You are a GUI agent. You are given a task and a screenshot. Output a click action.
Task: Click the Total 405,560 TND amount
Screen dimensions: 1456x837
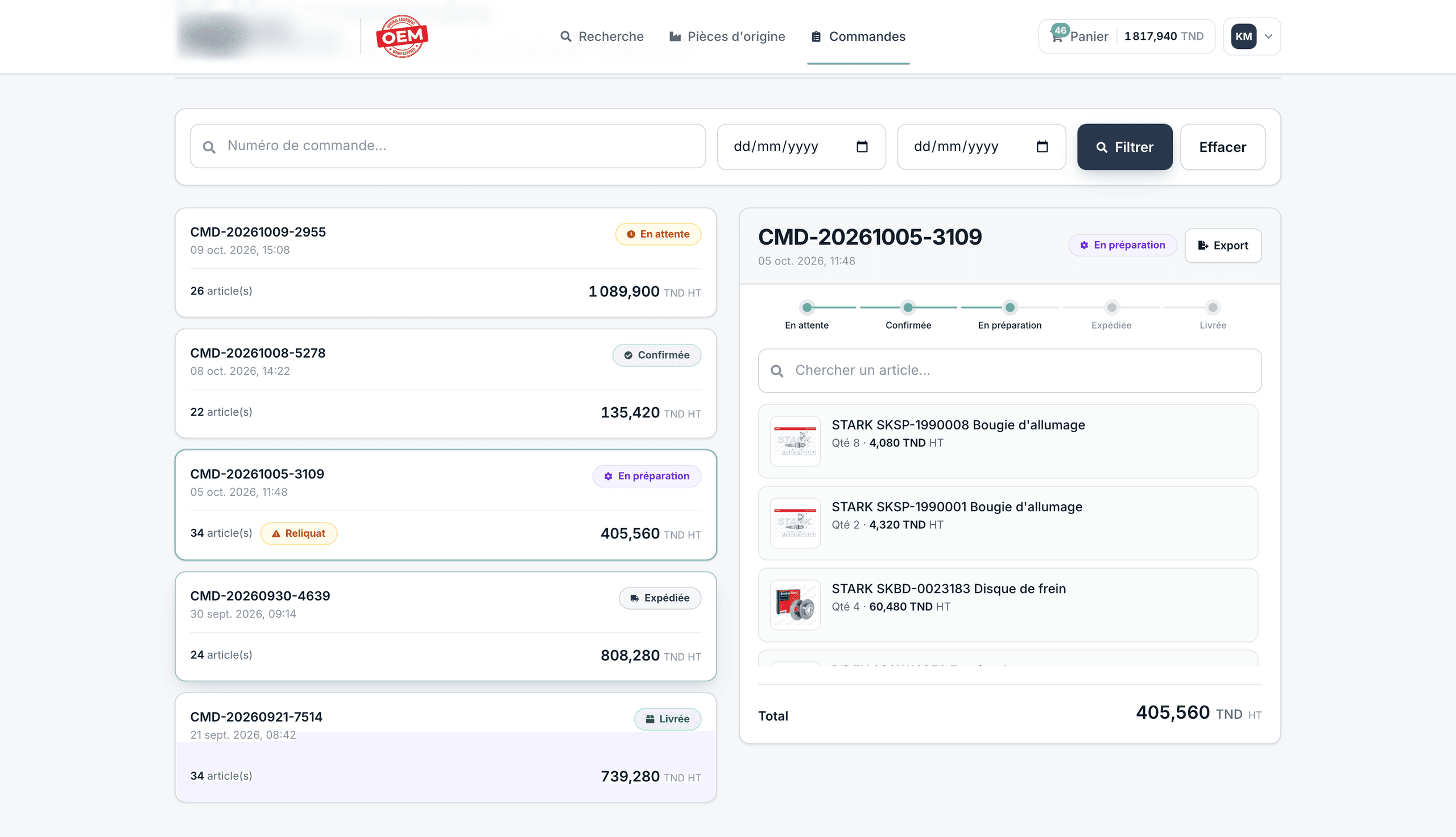point(1198,713)
